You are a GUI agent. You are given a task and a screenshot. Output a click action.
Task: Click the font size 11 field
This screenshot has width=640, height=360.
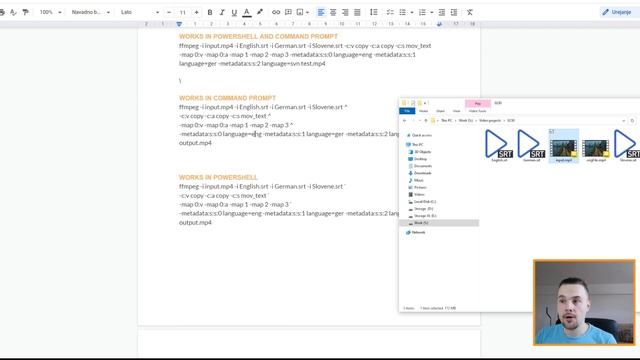[x=183, y=12]
